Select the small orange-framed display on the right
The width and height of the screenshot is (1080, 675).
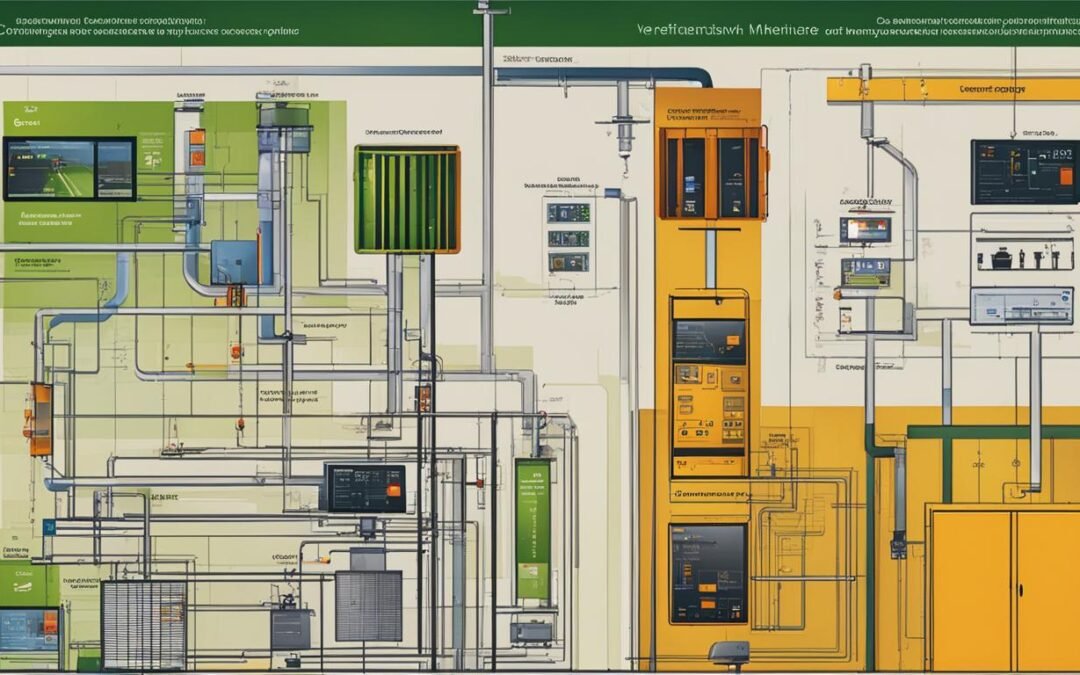pyautogui.click(x=864, y=230)
